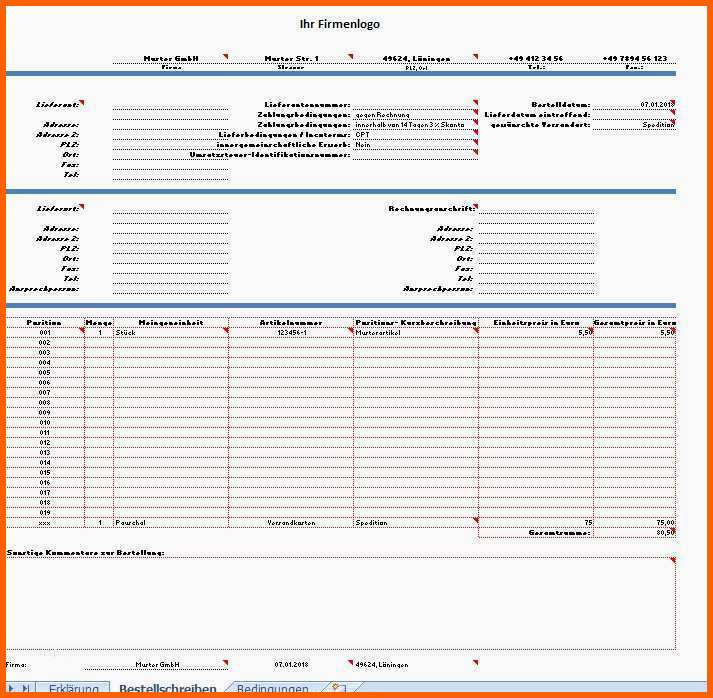
Task: Click the Verpackungskosten cell in last row
Action: click(x=291, y=522)
